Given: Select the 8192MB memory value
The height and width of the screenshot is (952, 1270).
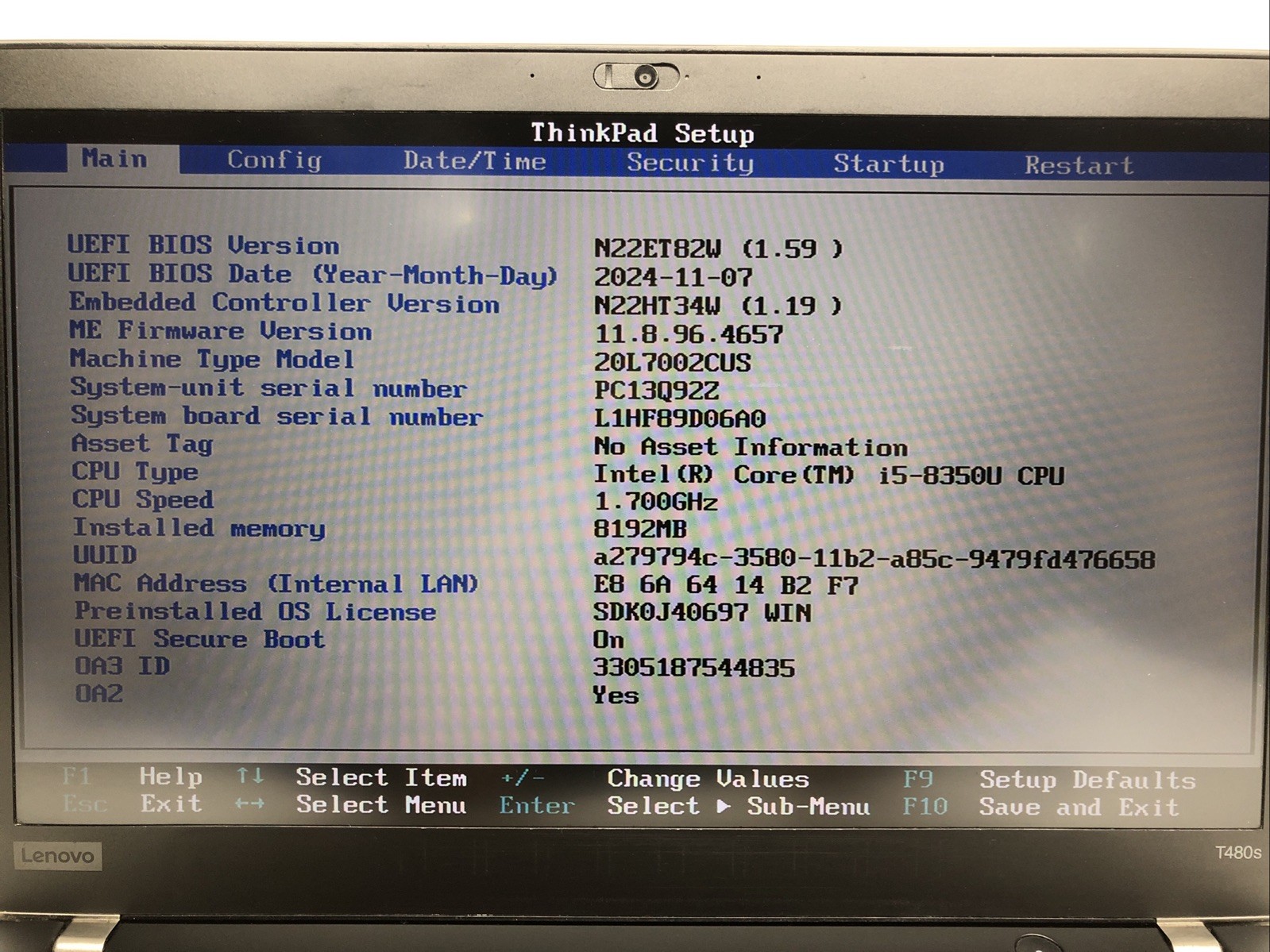Looking at the screenshot, I should 640,529.
